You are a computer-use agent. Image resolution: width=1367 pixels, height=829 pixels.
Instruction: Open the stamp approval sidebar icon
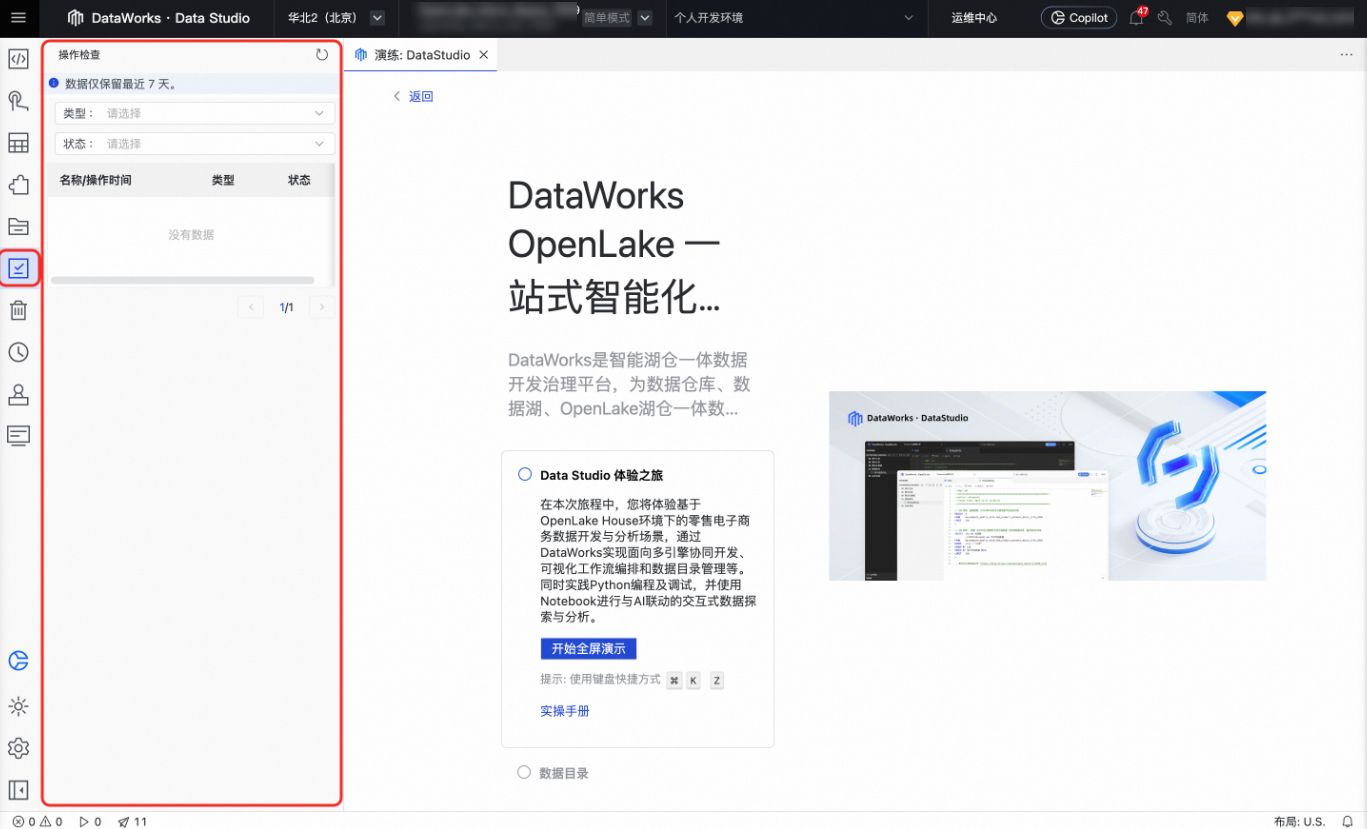[x=18, y=394]
